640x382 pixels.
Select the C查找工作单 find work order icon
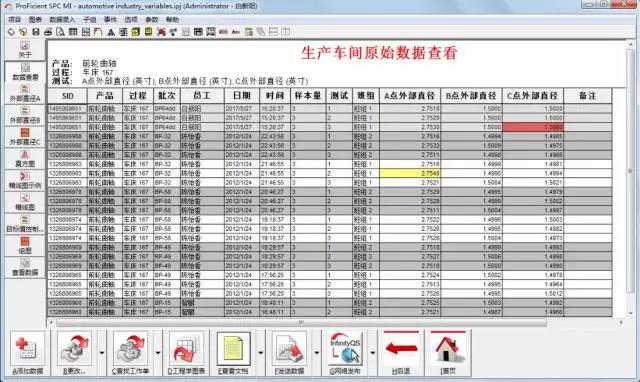130,353
